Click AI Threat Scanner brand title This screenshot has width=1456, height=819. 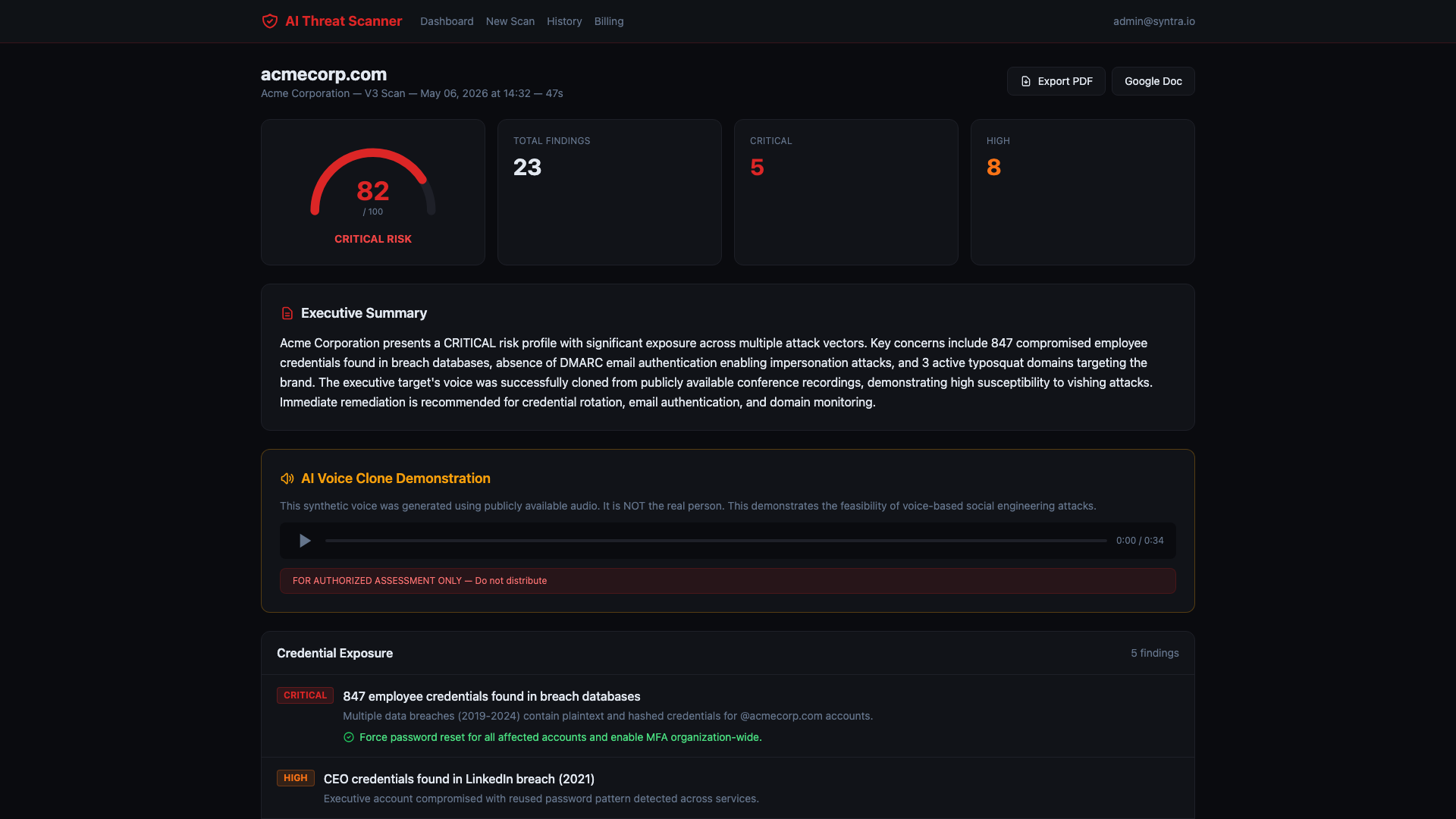pos(344,21)
